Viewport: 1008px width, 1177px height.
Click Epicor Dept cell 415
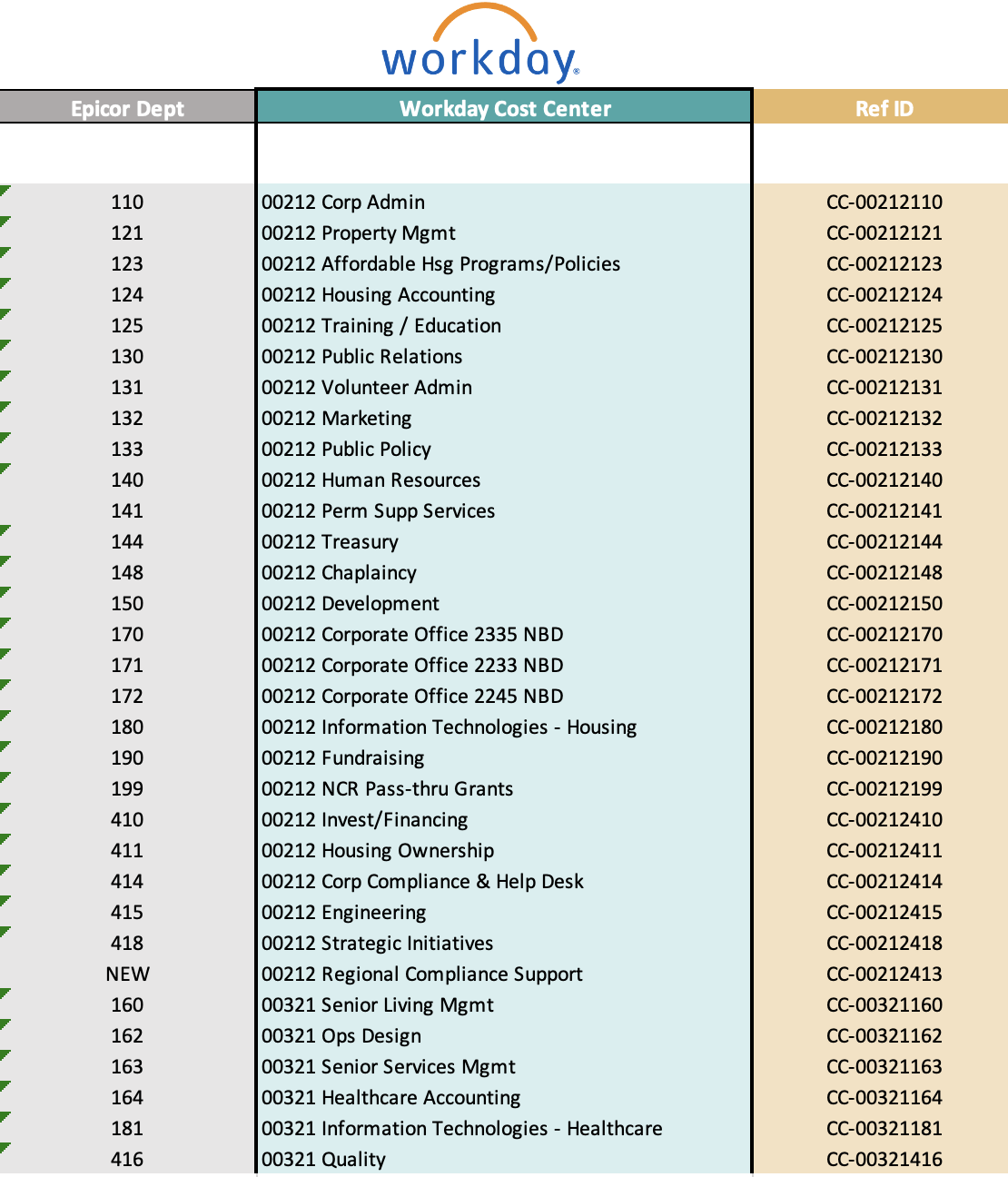pos(127,912)
